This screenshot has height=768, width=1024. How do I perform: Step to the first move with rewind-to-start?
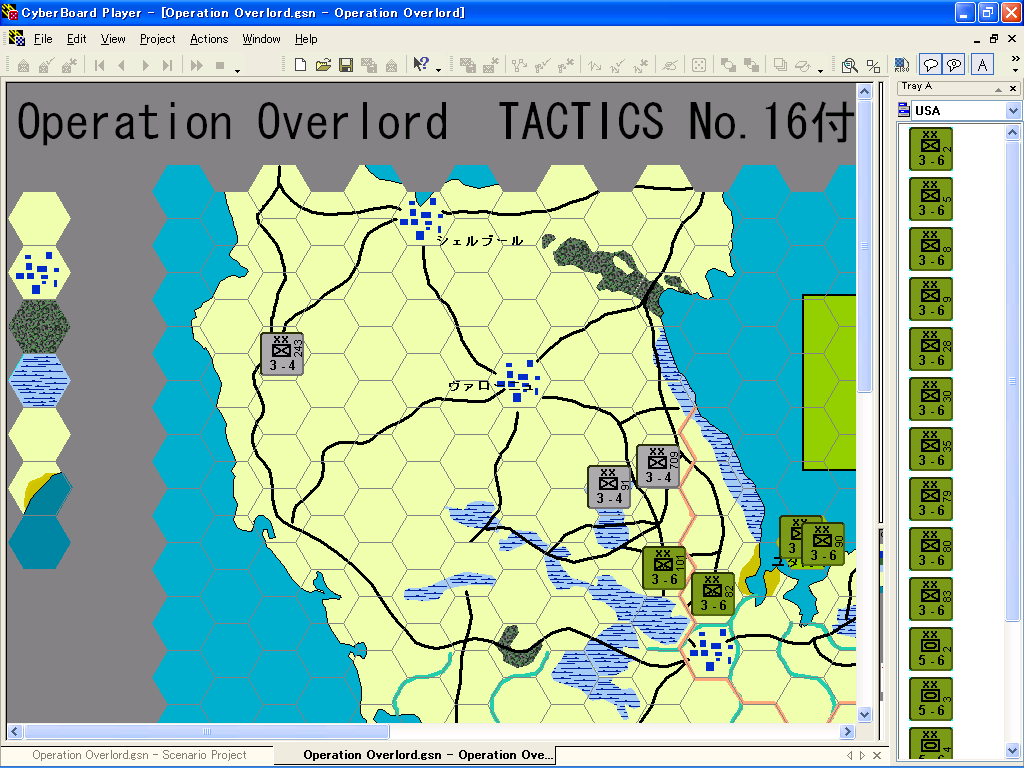coord(99,65)
